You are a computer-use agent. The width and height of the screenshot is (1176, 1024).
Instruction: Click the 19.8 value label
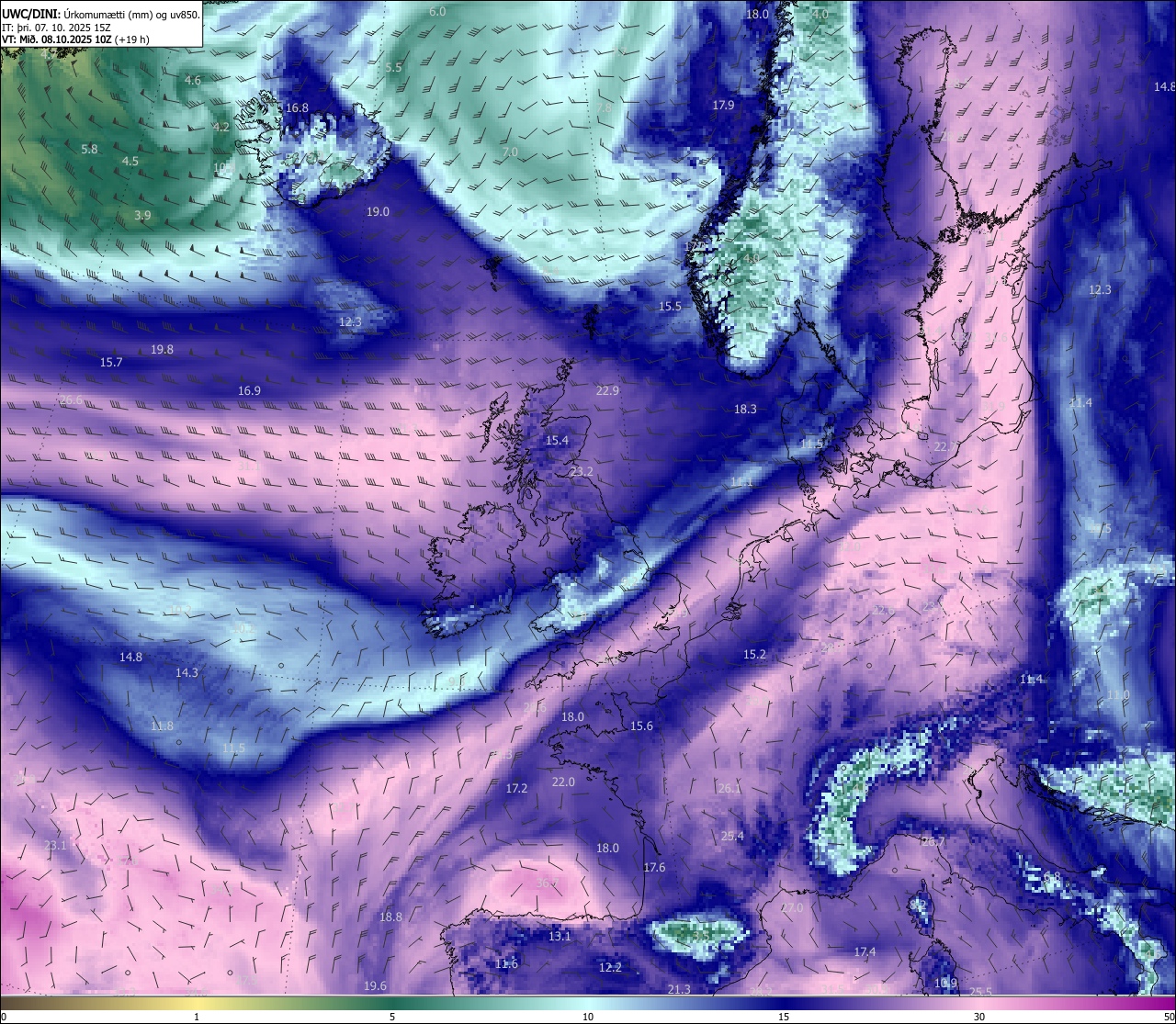(x=162, y=349)
